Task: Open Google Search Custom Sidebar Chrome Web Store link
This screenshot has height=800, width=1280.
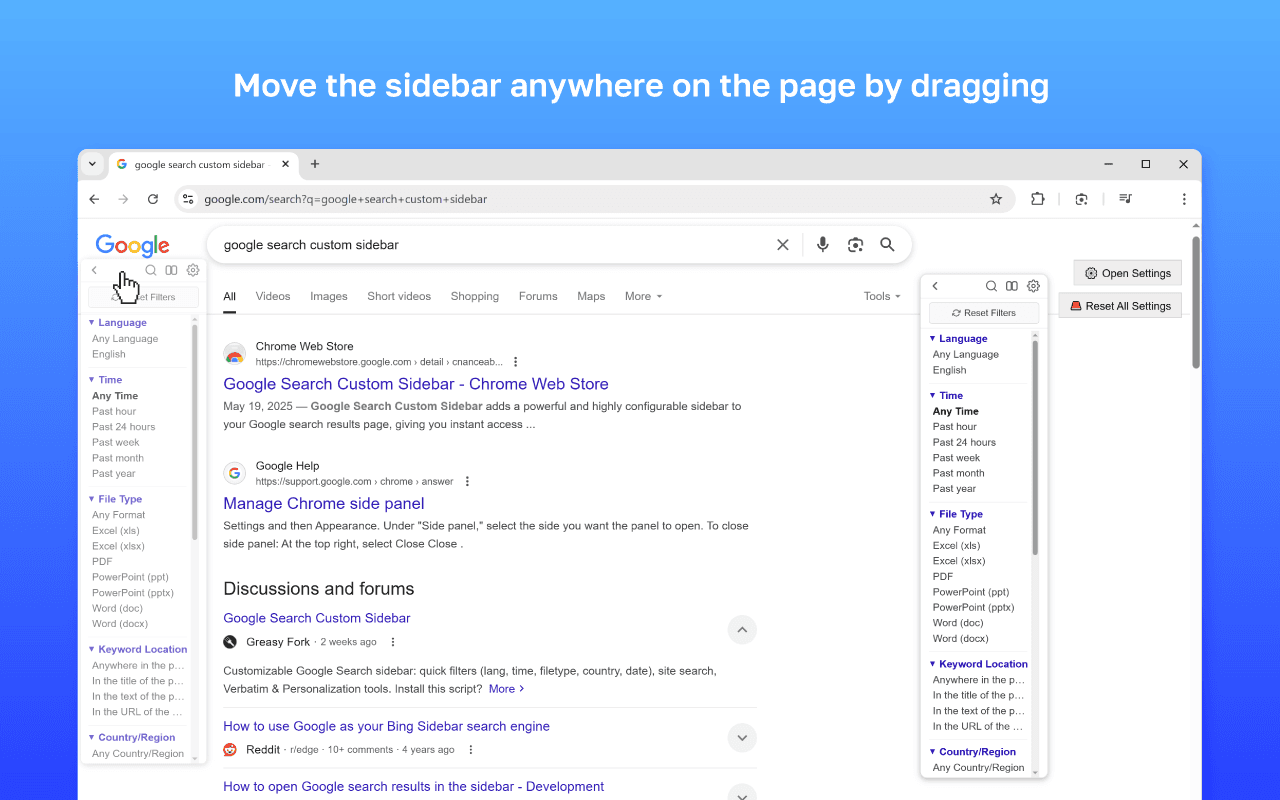Action: click(416, 384)
